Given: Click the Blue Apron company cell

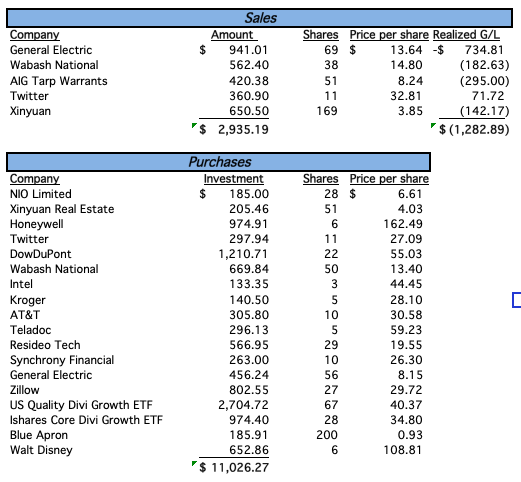Looking at the screenshot, I should point(39,435).
